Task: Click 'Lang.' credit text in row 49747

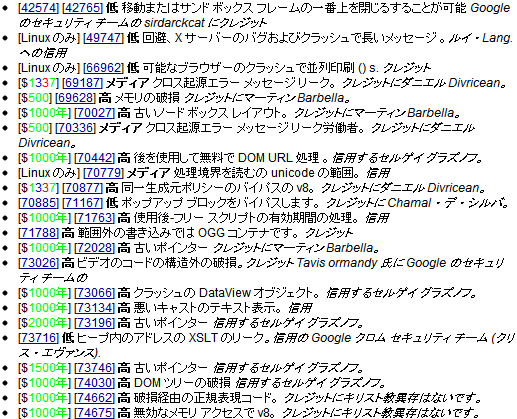Action: point(498,38)
